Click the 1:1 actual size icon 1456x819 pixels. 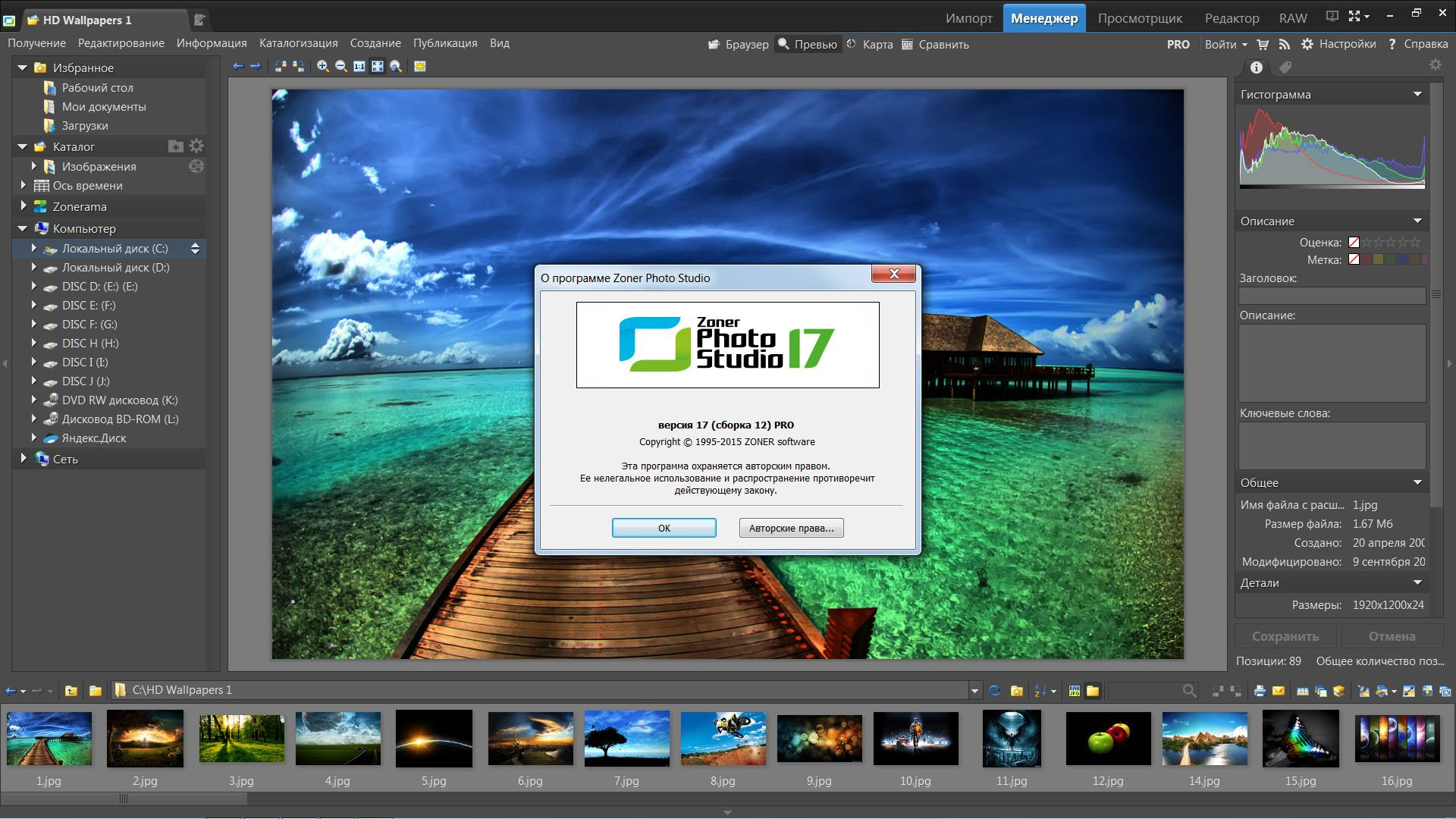359,67
